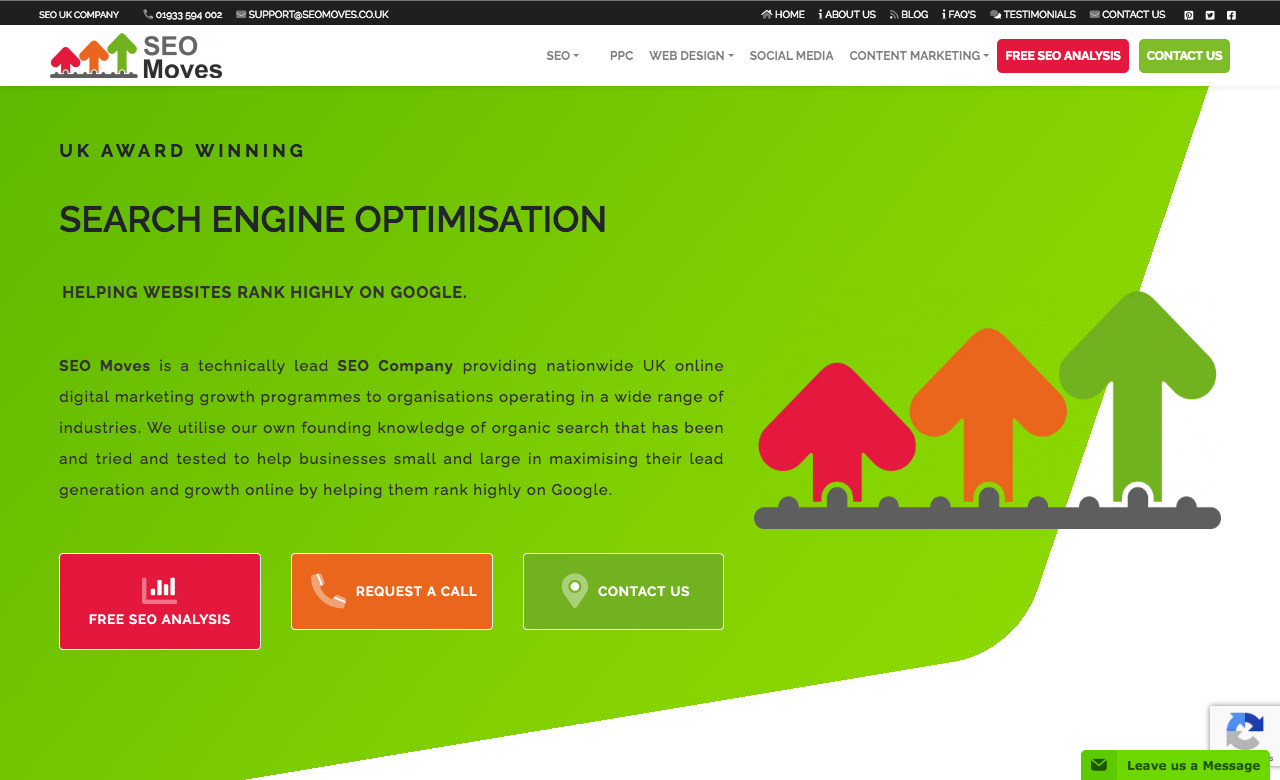This screenshot has width=1280, height=780.
Task: Click 'Helping websites rank highly on Google.'
Action: coord(265,293)
